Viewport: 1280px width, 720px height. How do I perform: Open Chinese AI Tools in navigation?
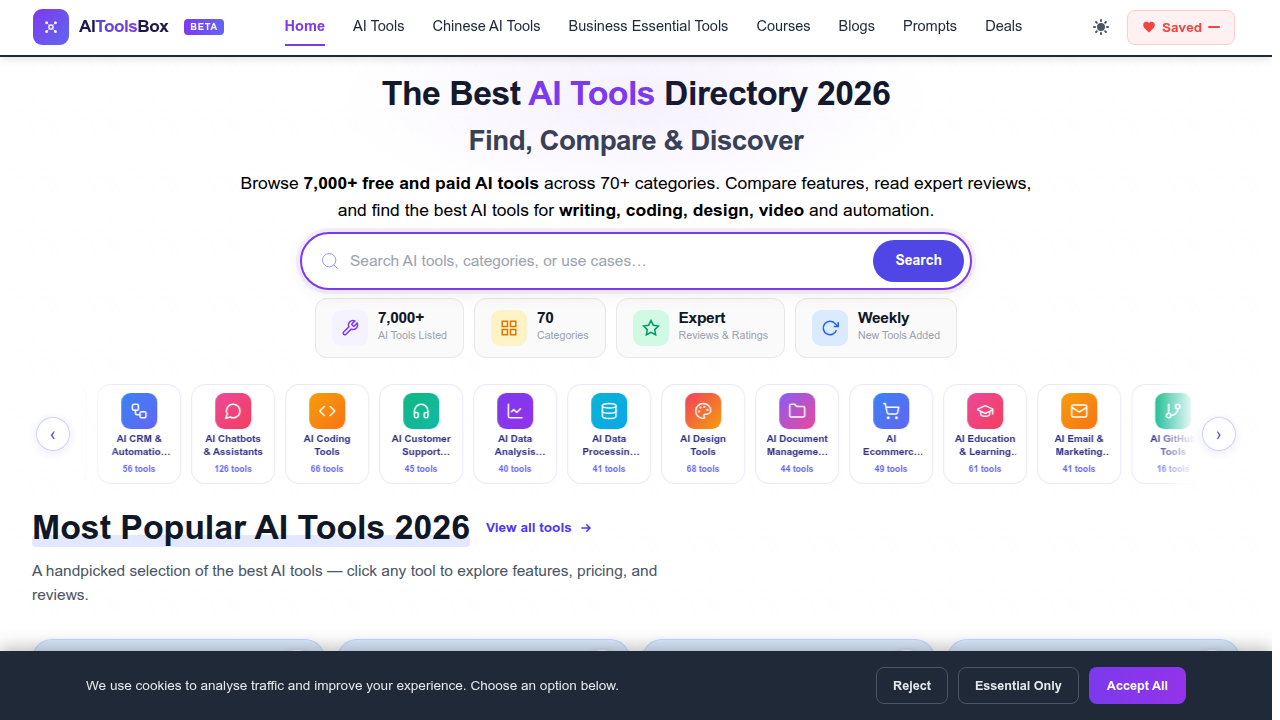click(x=487, y=26)
